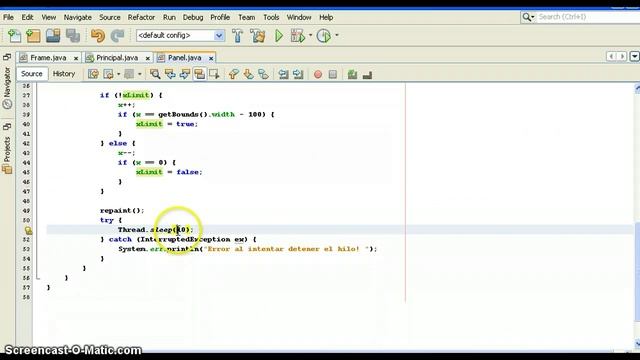The image size is (640, 360).
Task: Open the Source menu
Action: point(110,17)
